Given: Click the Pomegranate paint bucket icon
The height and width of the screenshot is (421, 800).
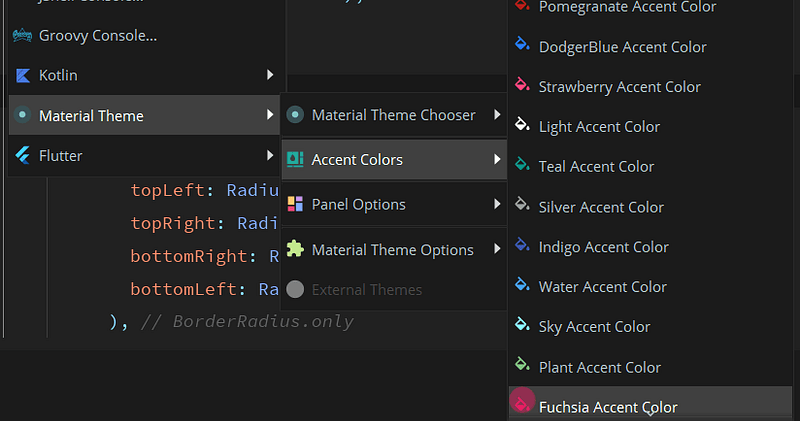Looking at the screenshot, I should 522,5.
